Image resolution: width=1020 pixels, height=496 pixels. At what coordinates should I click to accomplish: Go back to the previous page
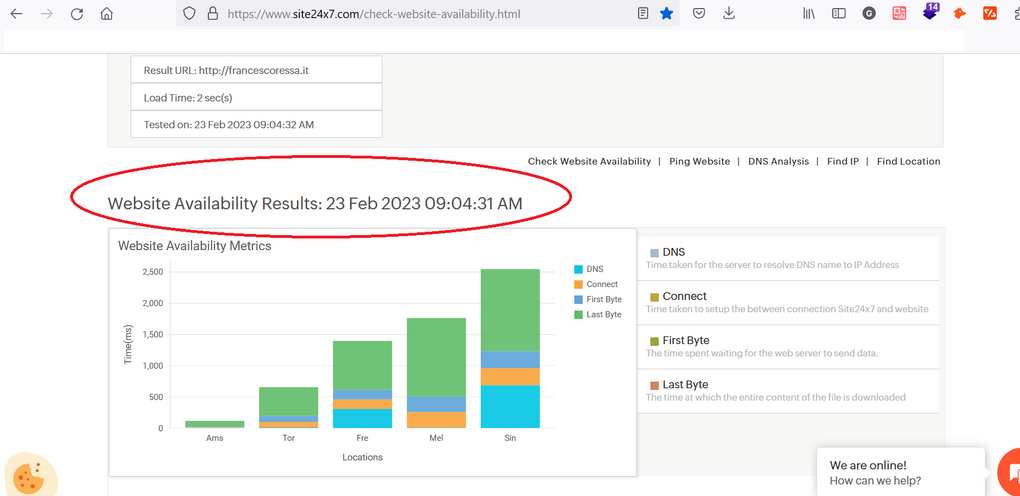pos(16,13)
